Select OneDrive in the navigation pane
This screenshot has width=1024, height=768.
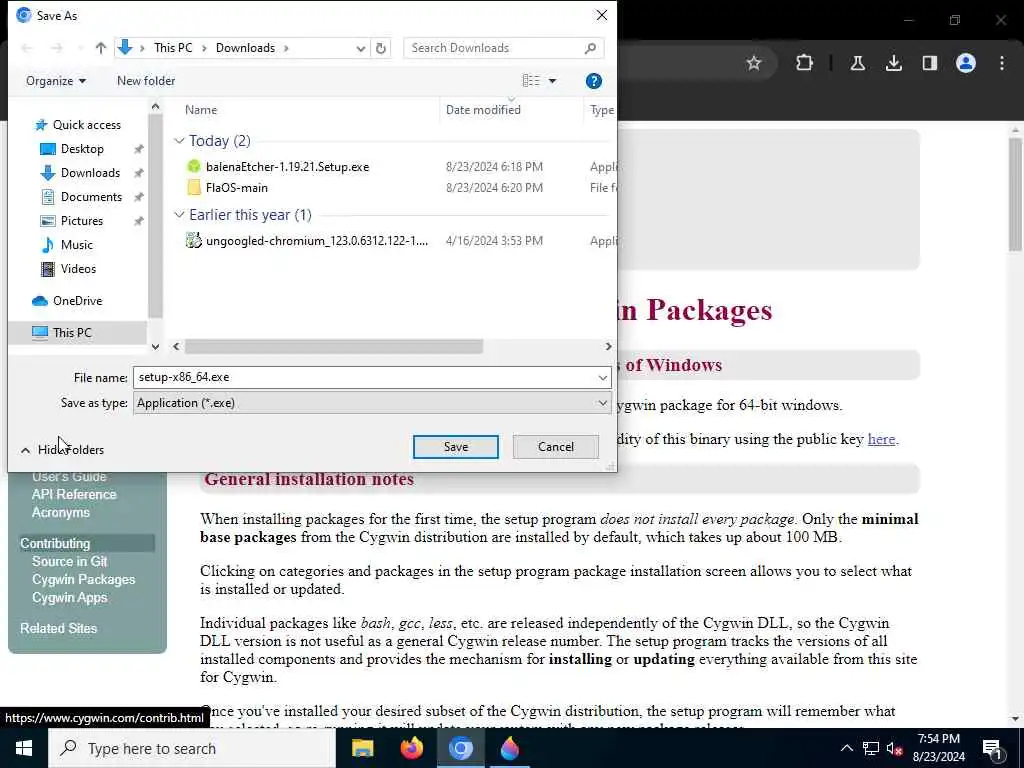77,301
